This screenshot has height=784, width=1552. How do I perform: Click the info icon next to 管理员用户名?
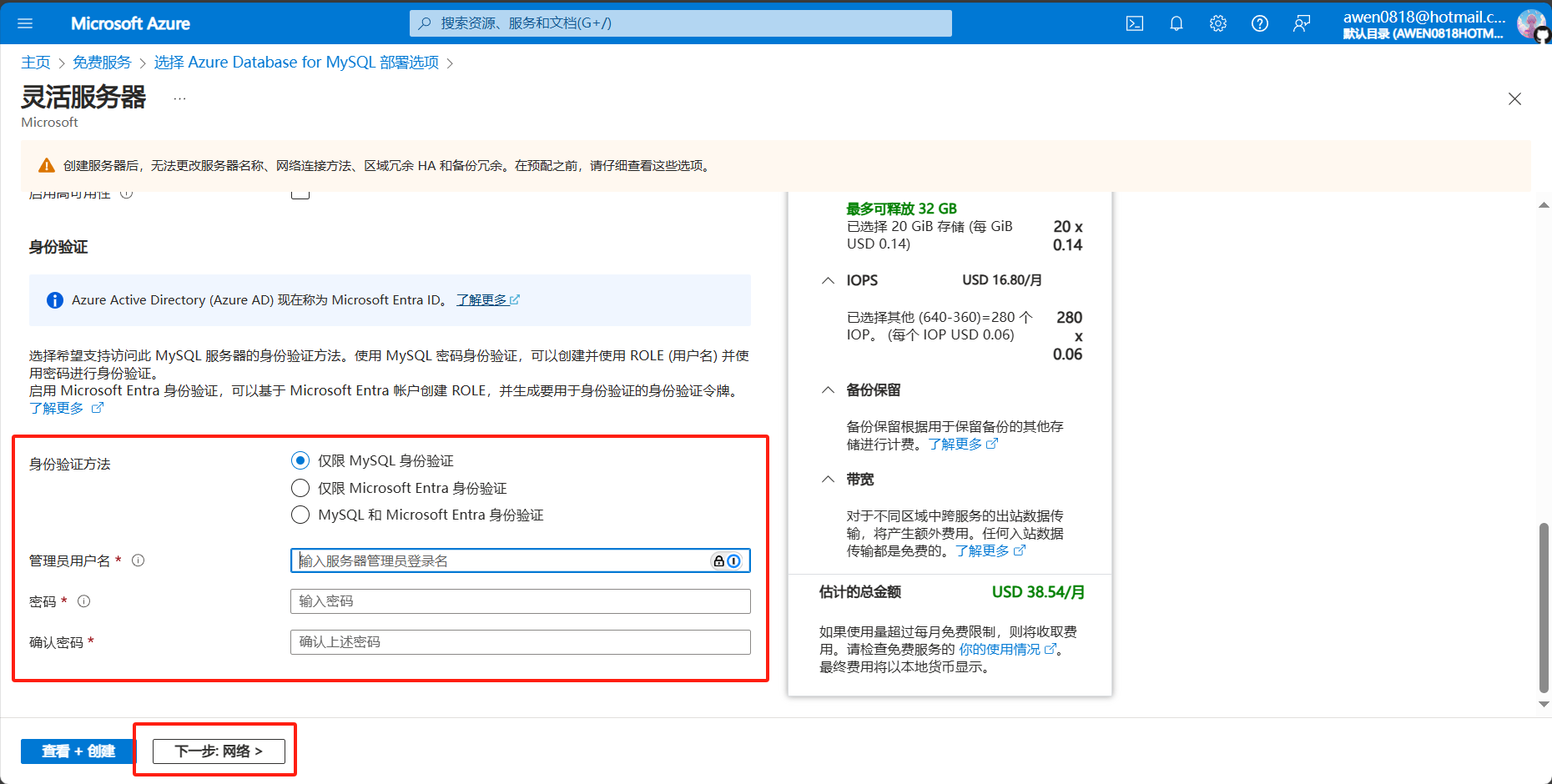click(x=139, y=560)
